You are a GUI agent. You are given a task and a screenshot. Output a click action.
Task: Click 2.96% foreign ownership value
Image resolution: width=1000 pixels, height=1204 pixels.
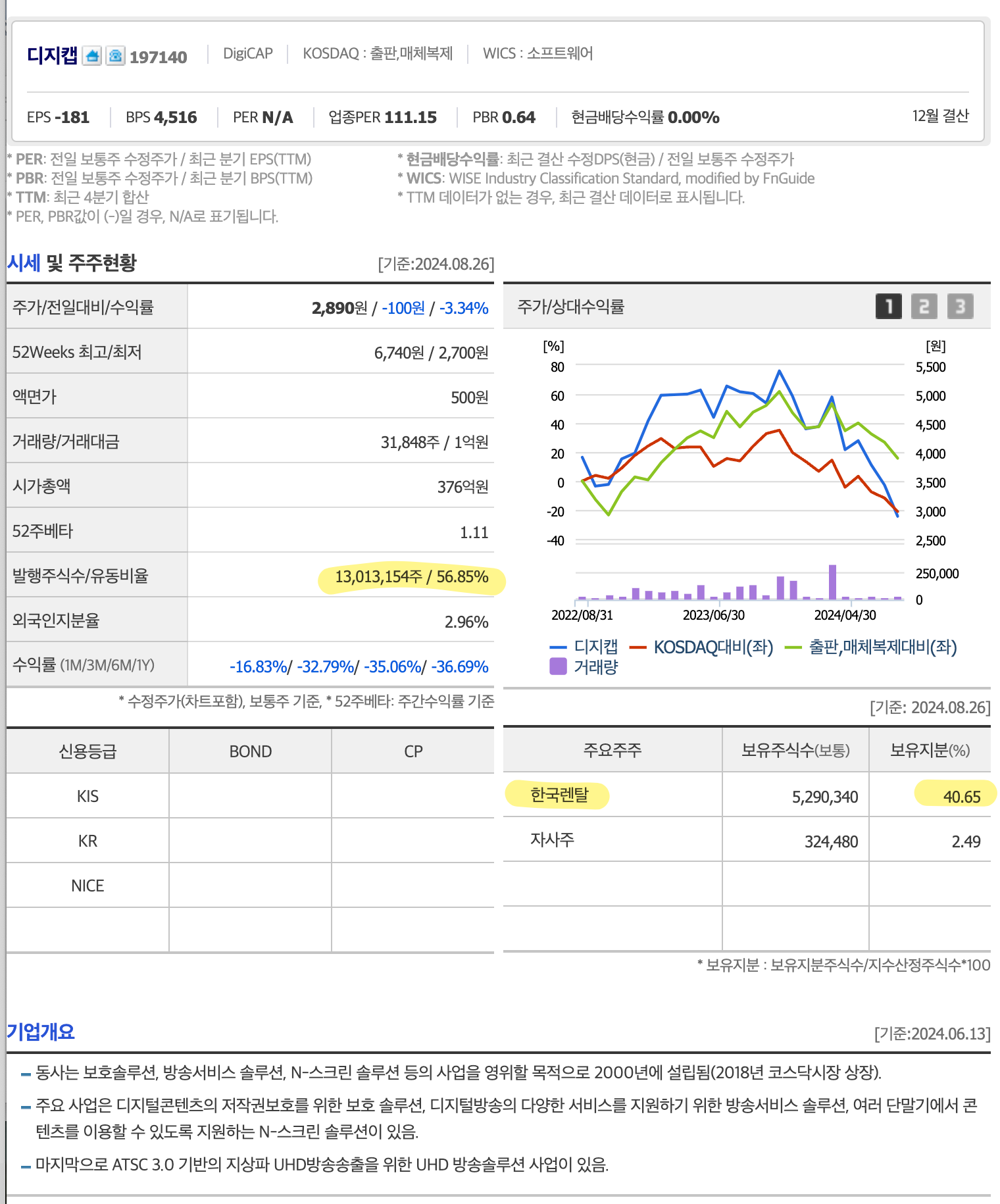coord(466,622)
